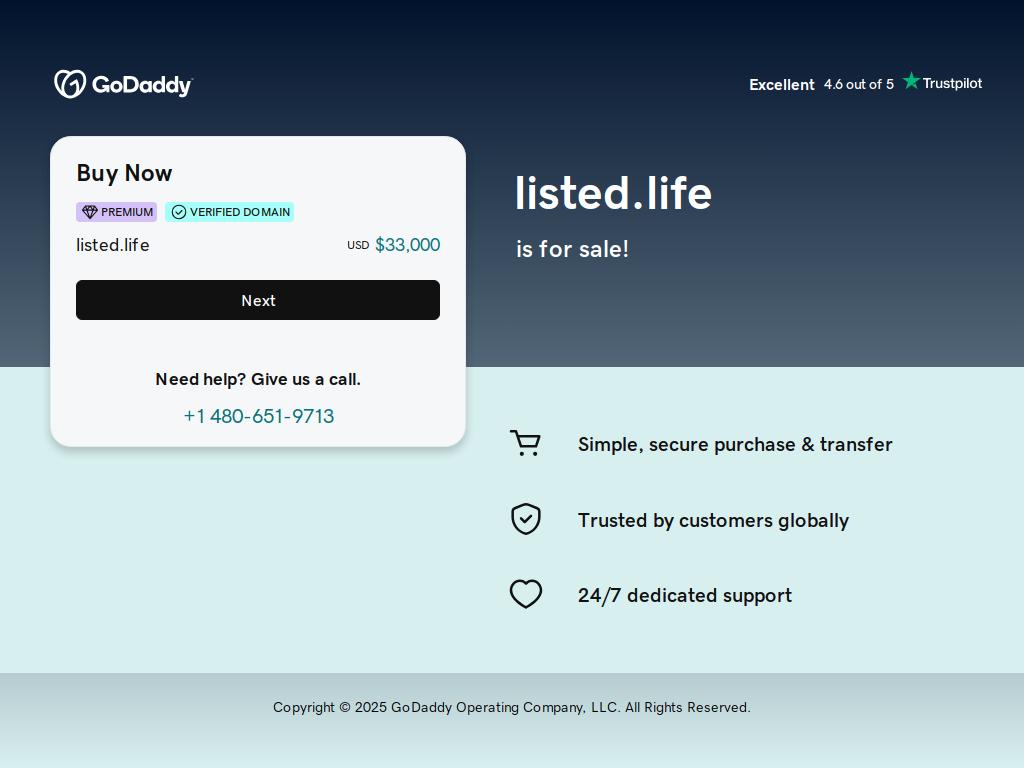Click the large listed.life heading
This screenshot has height=768, width=1024.
coord(613,193)
